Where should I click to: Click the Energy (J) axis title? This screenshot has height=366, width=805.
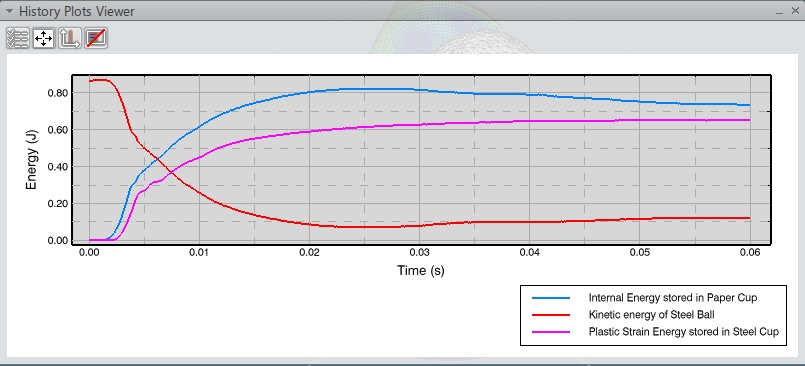point(31,159)
